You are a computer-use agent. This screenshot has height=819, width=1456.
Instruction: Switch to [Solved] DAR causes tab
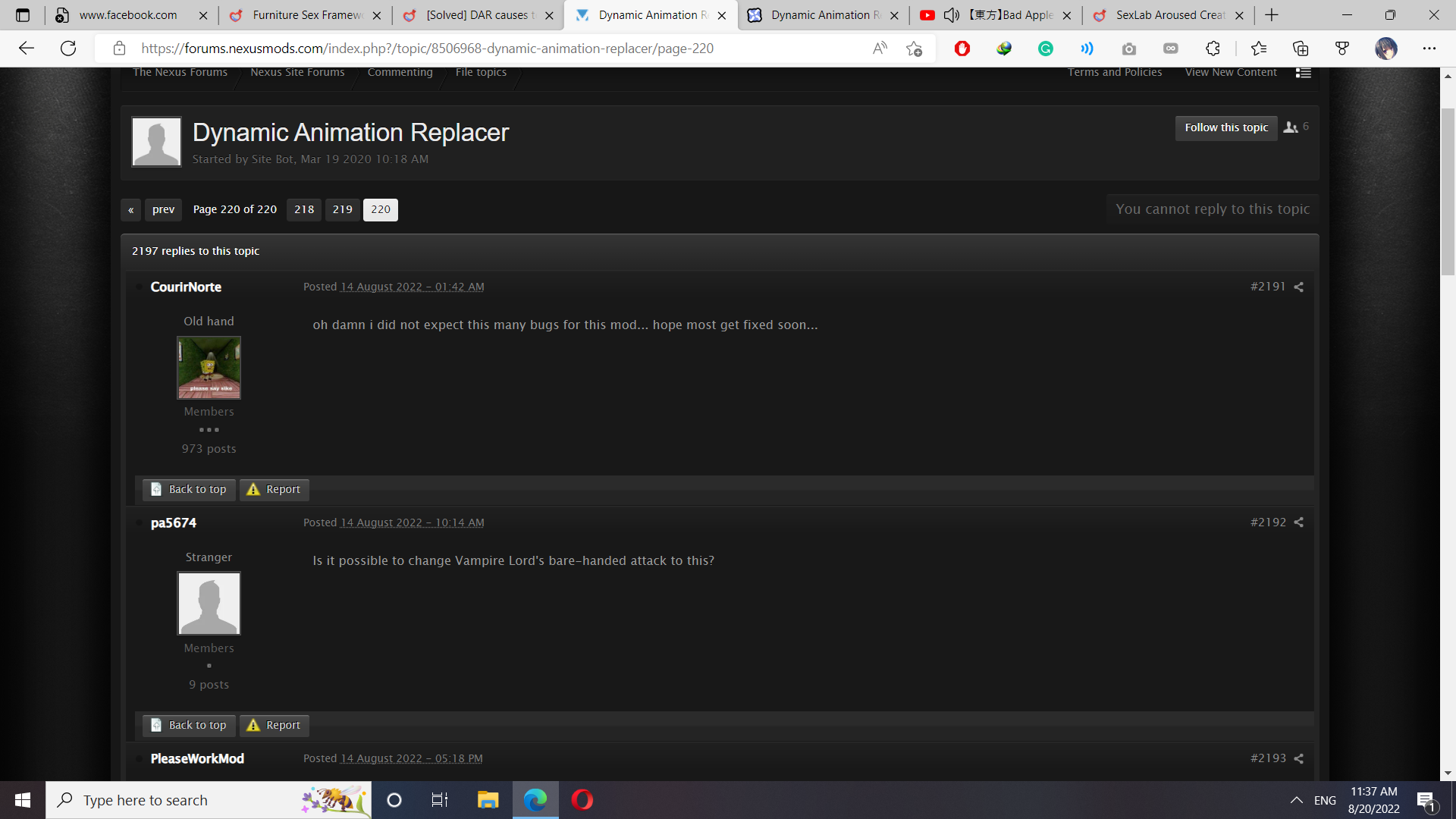[480, 15]
